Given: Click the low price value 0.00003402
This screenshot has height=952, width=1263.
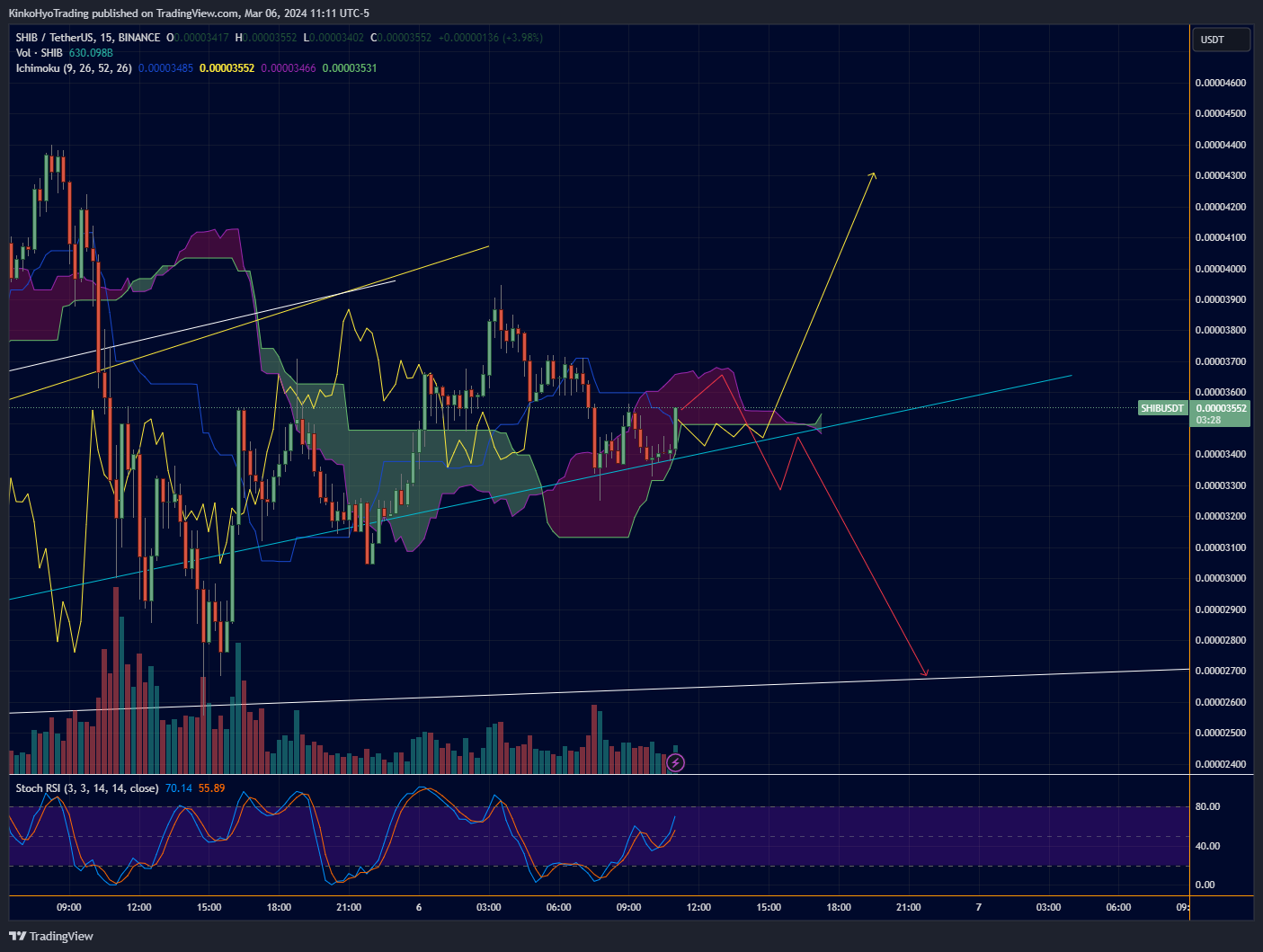Looking at the screenshot, I should (337, 38).
